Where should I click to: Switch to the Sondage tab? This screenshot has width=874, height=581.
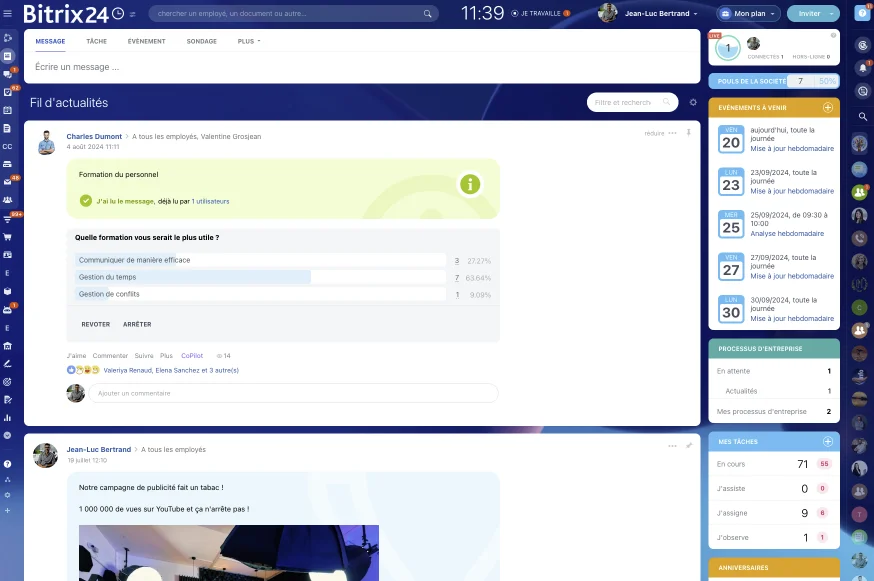coord(201,42)
